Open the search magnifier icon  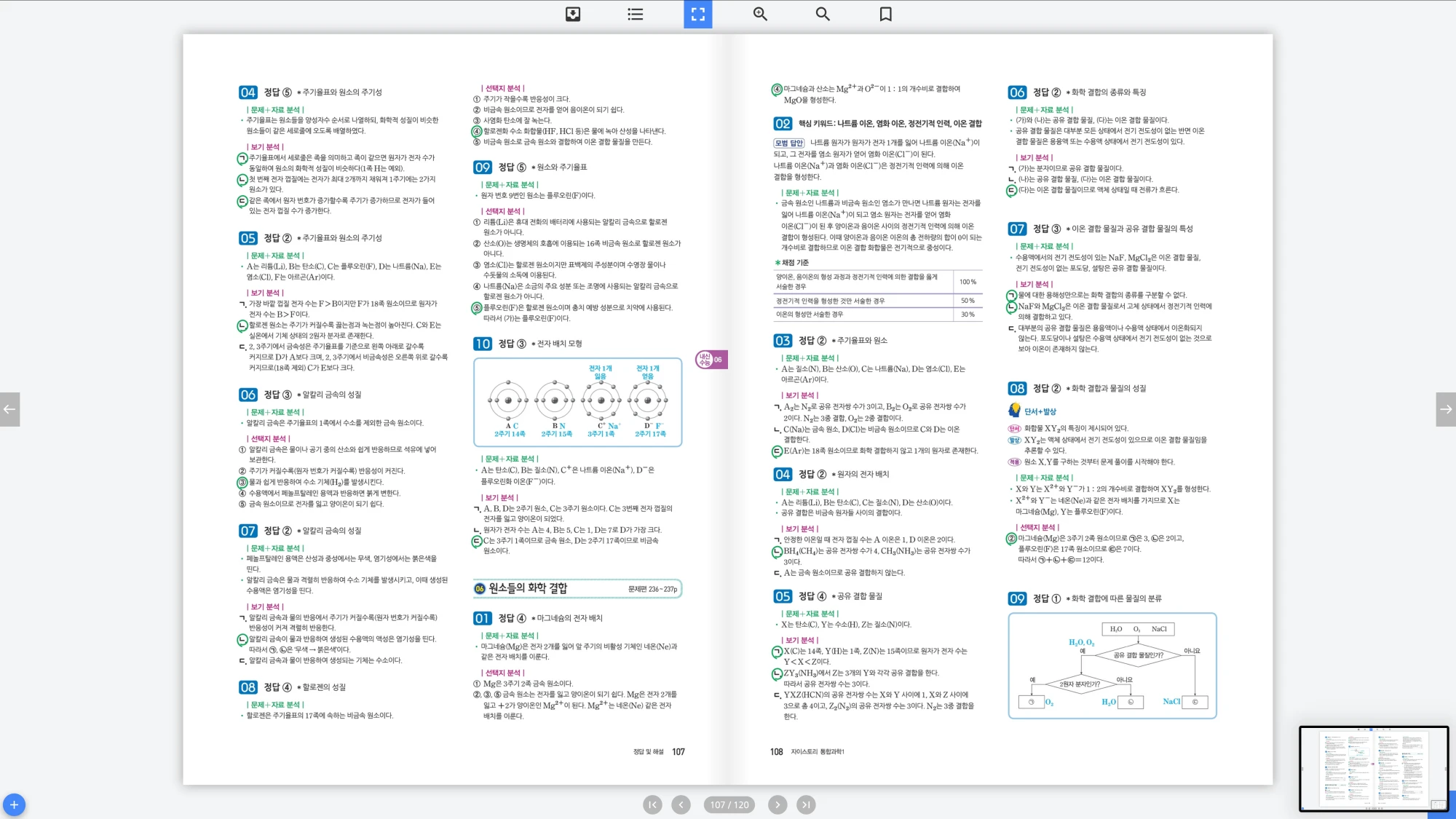click(x=823, y=14)
